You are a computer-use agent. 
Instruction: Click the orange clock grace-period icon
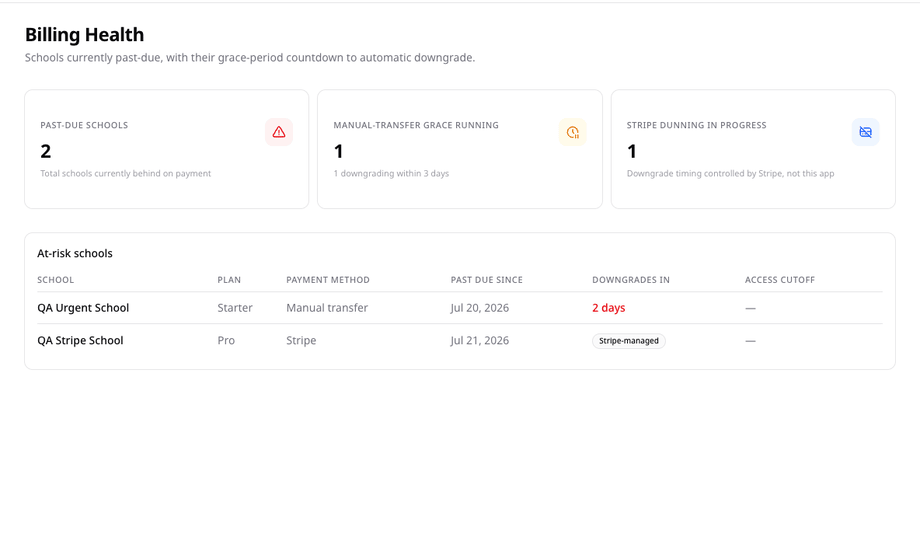(573, 132)
